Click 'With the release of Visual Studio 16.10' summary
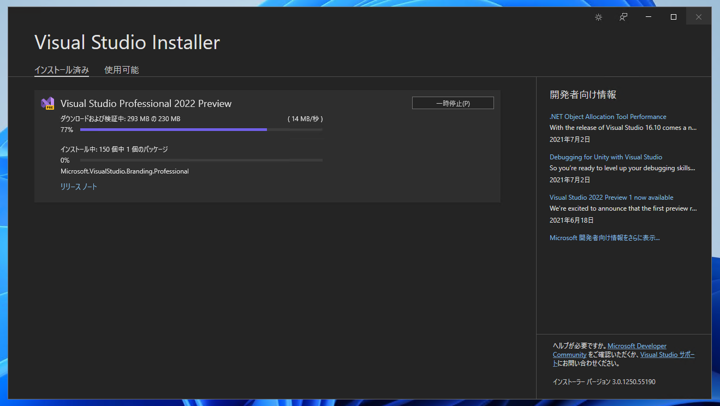The width and height of the screenshot is (720, 406). [623, 128]
